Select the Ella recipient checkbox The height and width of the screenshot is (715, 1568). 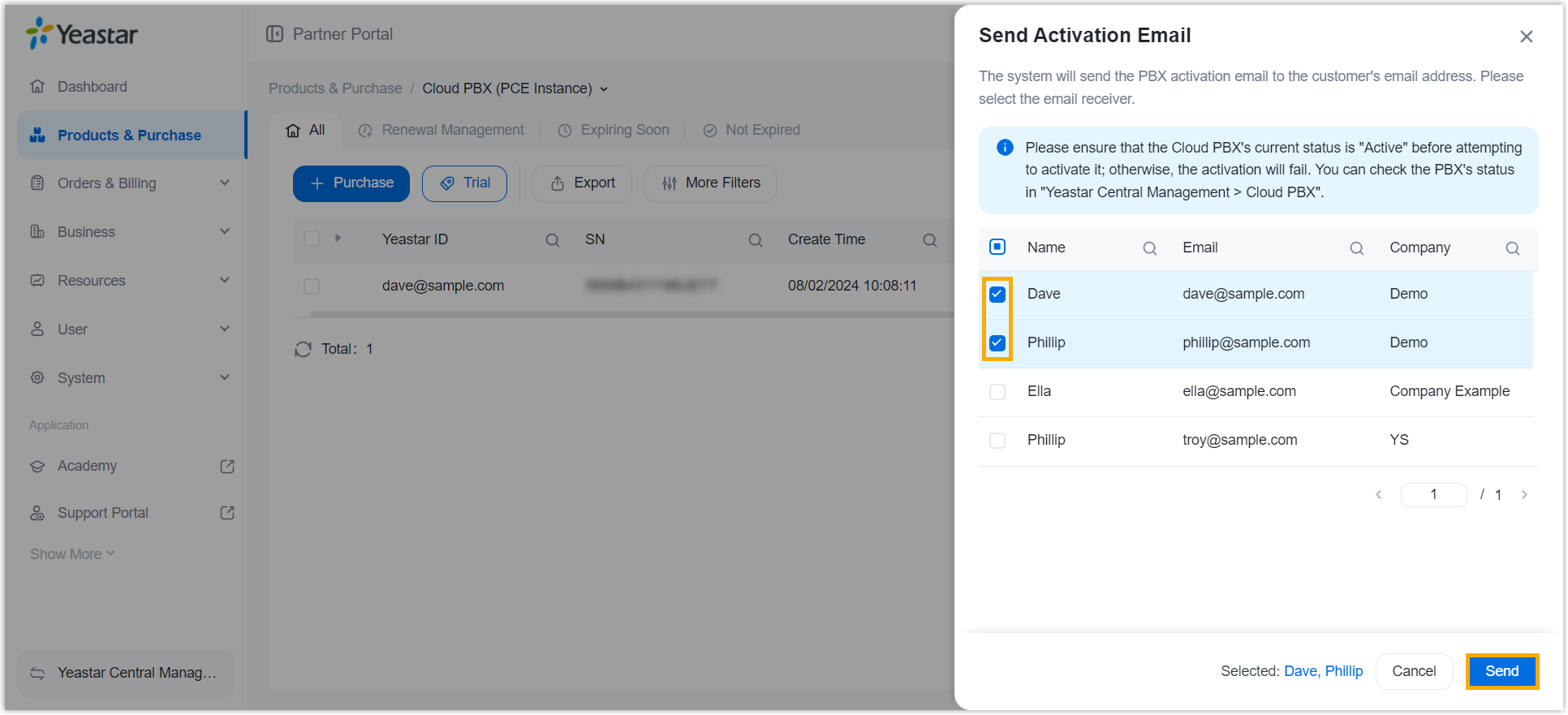tap(997, 392)
